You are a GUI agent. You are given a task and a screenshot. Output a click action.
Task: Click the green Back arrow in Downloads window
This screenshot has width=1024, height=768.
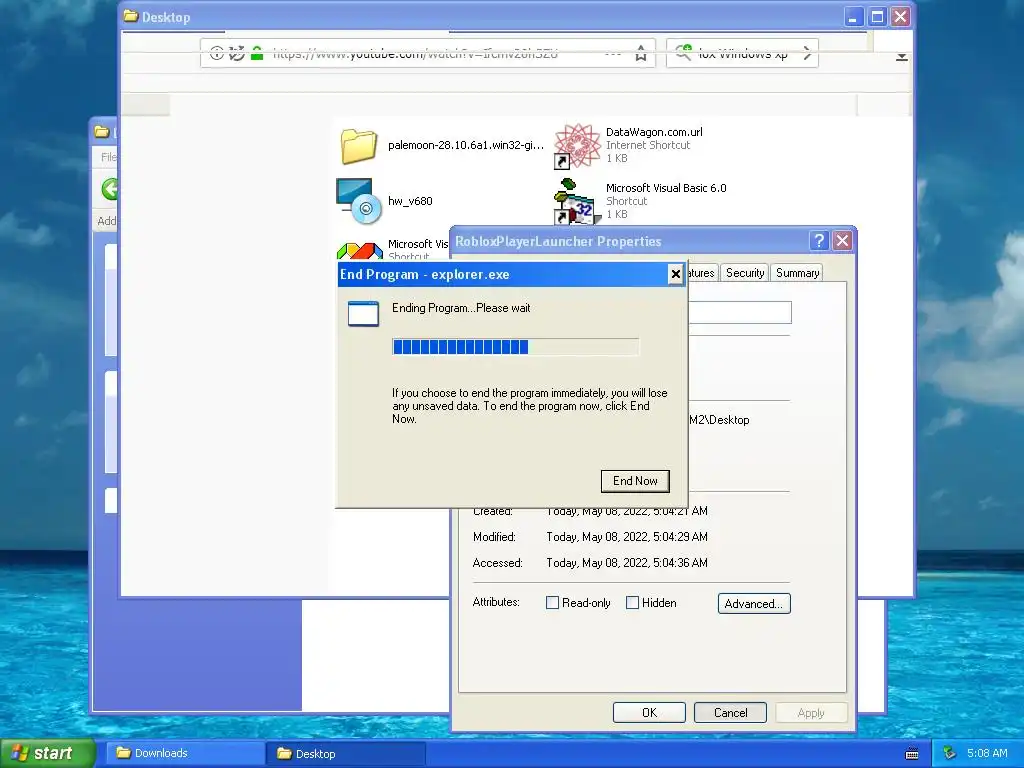point(111,189)
